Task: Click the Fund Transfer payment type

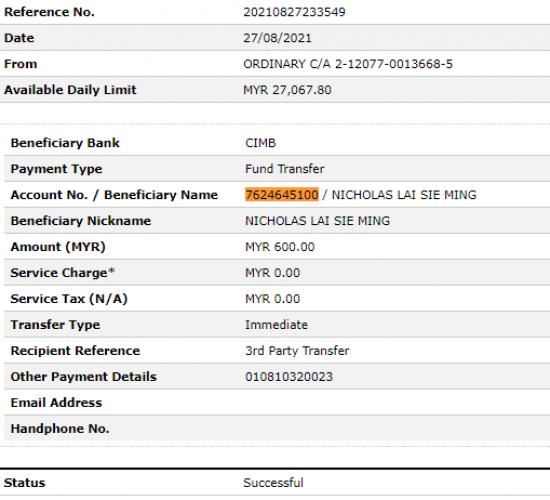Action: click(284, 169)
